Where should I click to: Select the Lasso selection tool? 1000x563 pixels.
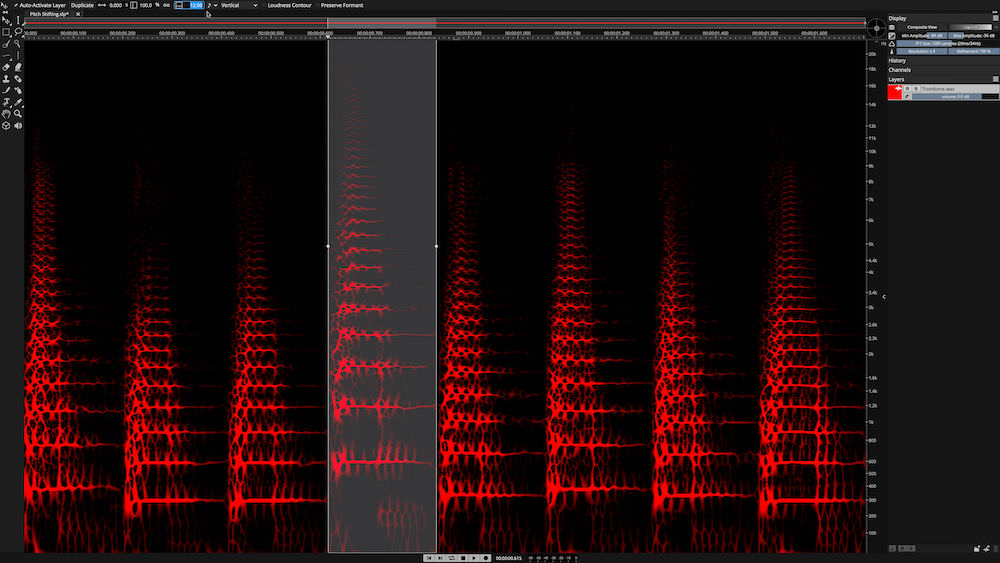(18, 32)
